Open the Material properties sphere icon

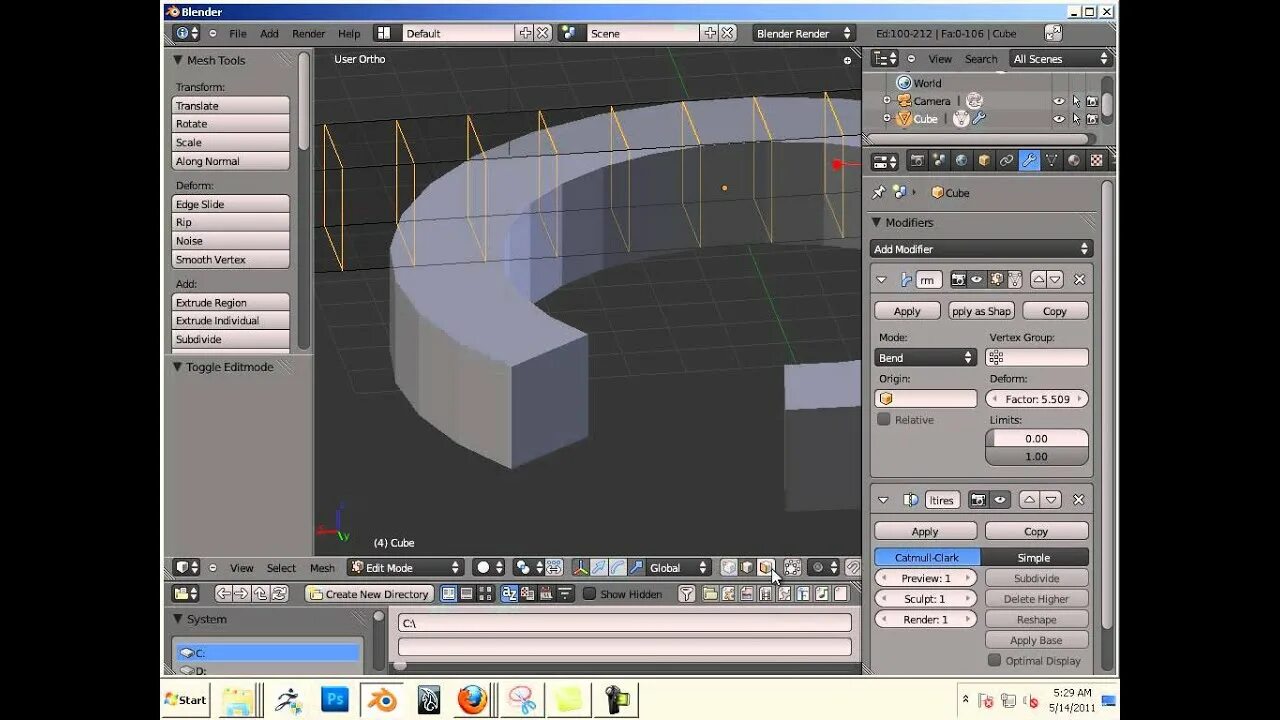pos(1074,161)
